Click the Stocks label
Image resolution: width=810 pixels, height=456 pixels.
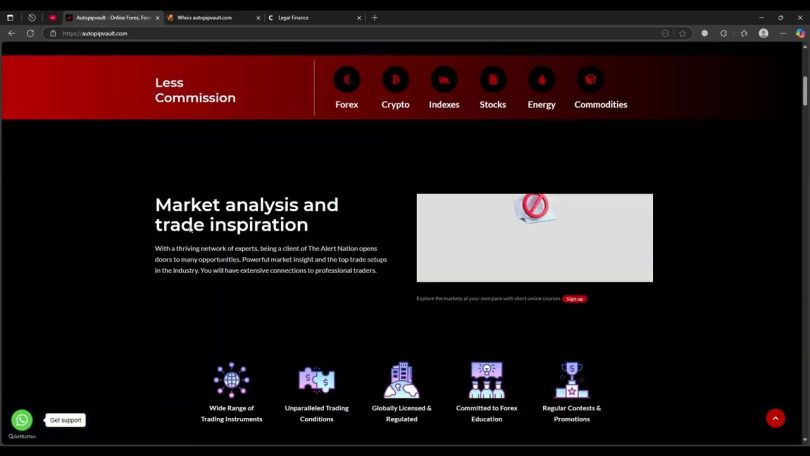(x=493, y=104)
